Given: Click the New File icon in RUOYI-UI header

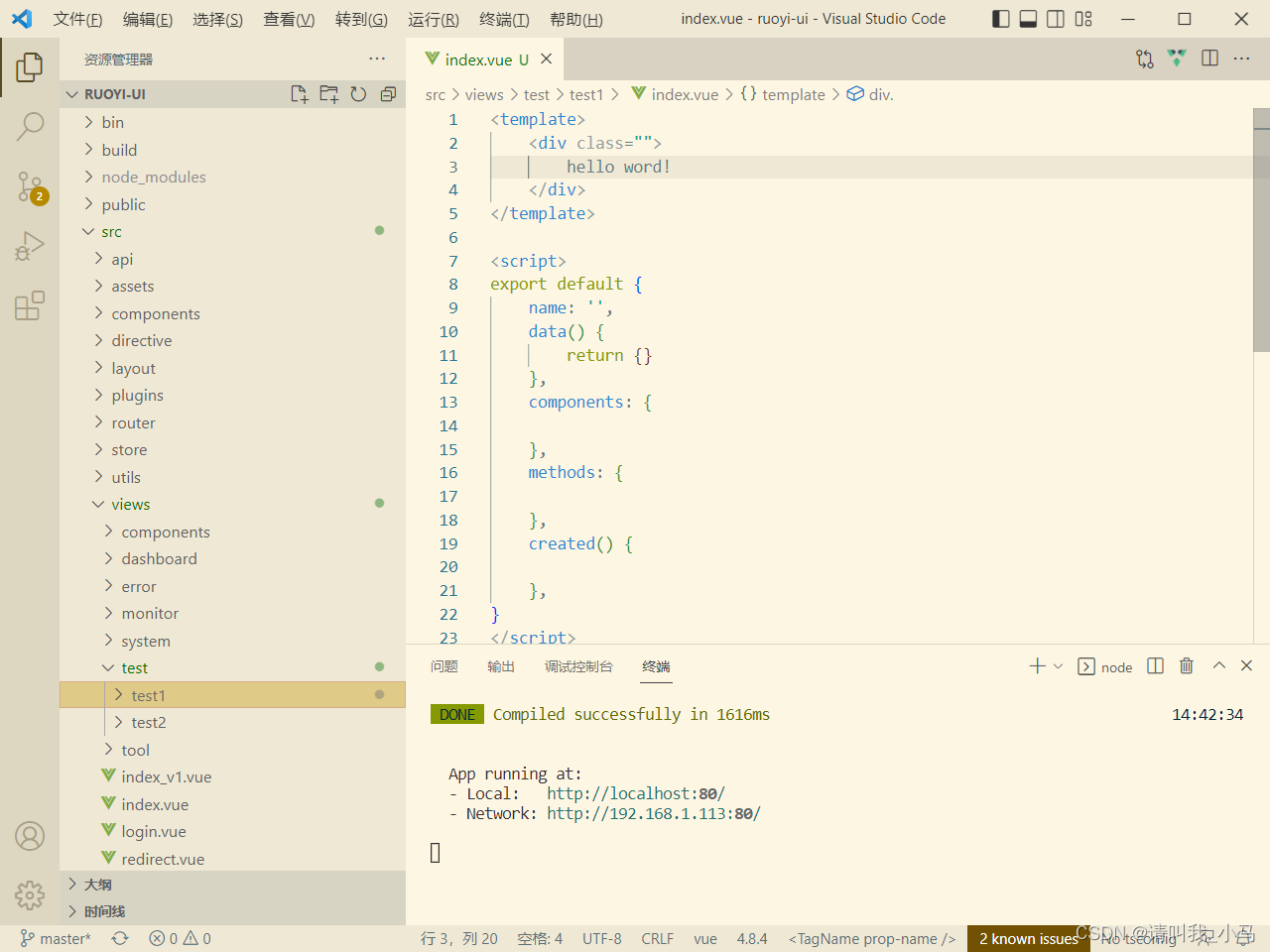Looking at the screenshot, I should [x=299, y=94].
